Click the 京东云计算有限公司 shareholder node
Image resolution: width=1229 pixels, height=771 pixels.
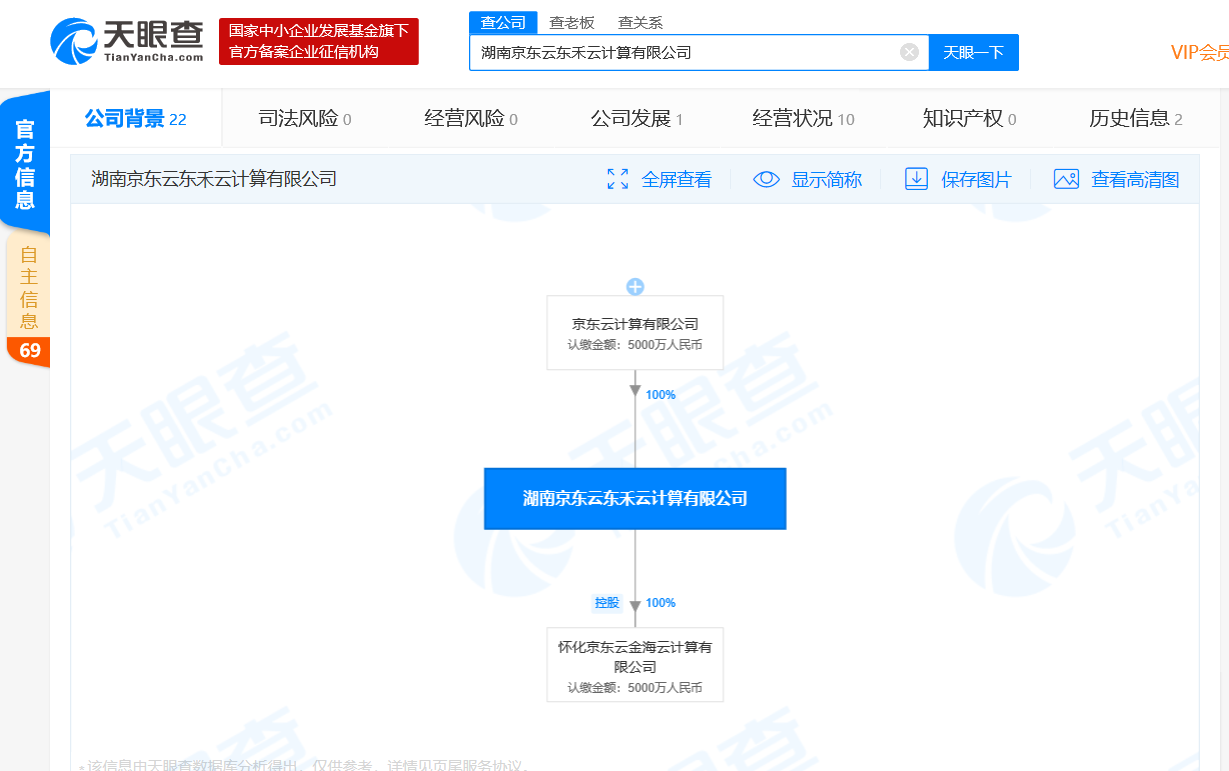coord(635,333)
